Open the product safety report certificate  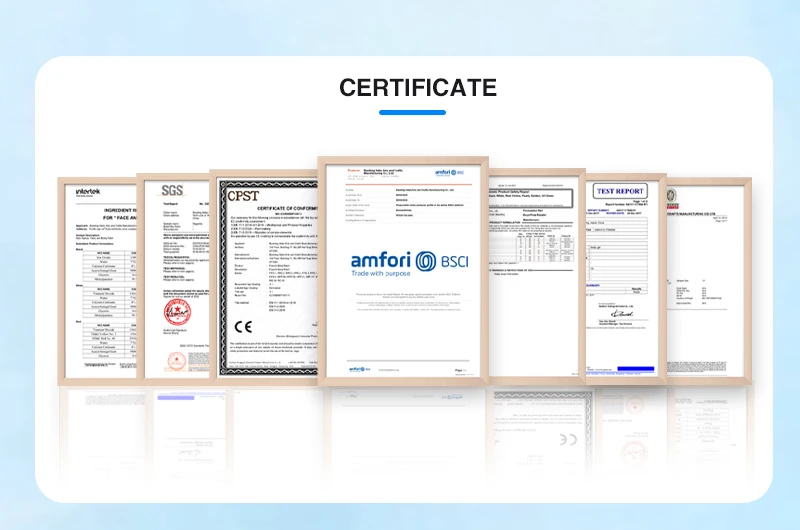click(536, 275)
